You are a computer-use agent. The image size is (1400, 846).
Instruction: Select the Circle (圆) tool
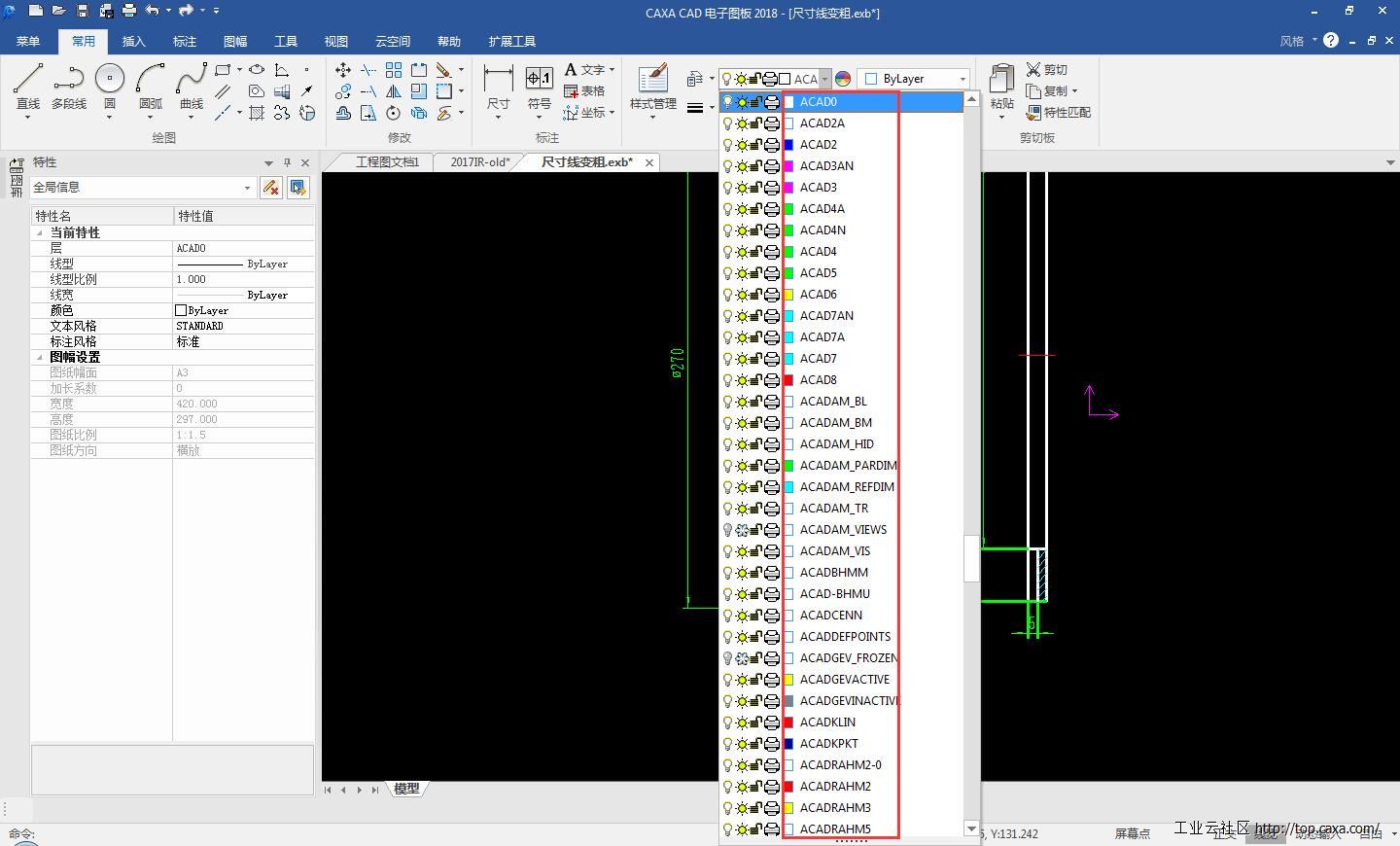[x=110, y=79]
